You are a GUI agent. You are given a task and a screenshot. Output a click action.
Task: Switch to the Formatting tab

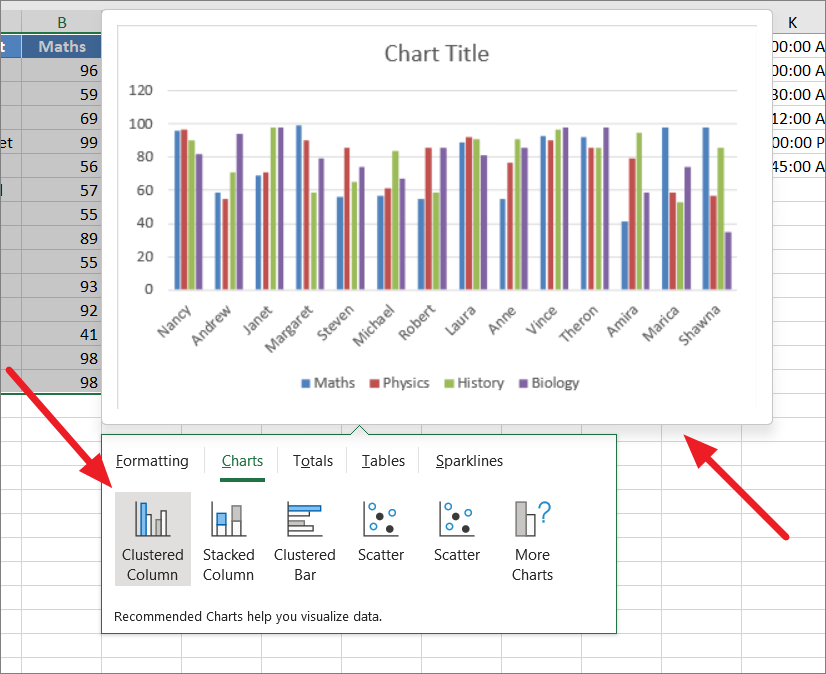click(152, 461)
